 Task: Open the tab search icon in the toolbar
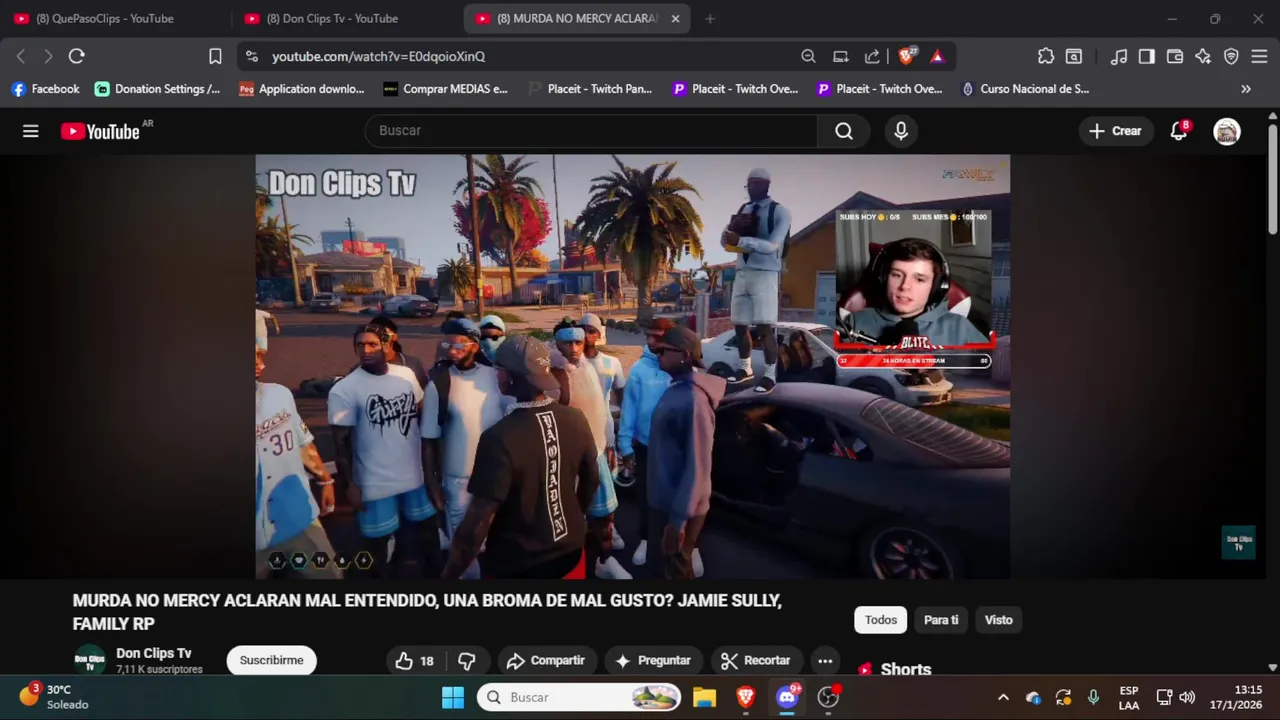tap(1074, 56)
